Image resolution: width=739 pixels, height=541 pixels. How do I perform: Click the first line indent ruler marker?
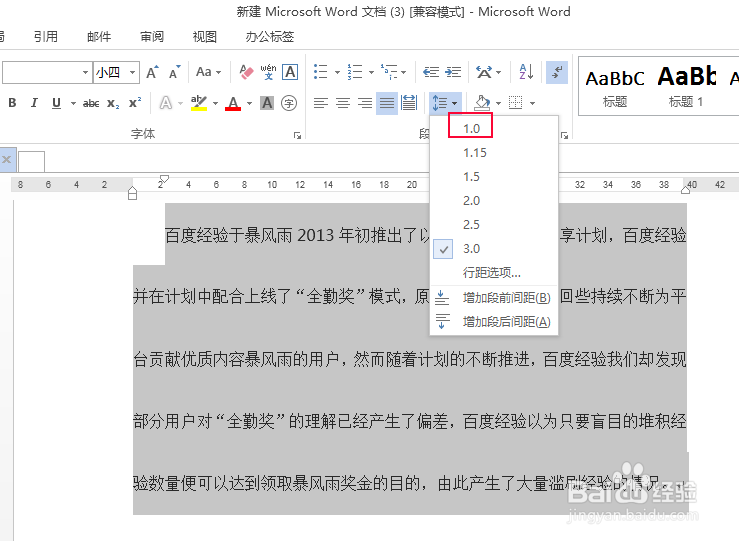coord(164,179)
